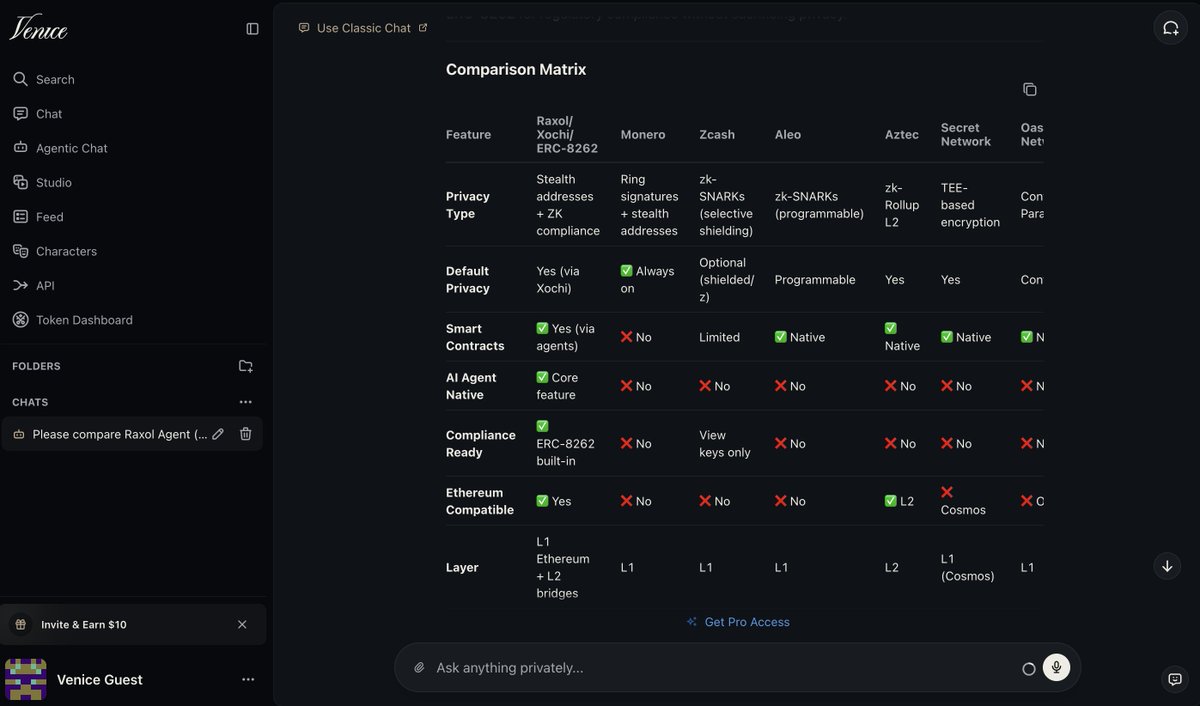Open Venice Guest account options
1200x706 pixels.
click(248, 680)
